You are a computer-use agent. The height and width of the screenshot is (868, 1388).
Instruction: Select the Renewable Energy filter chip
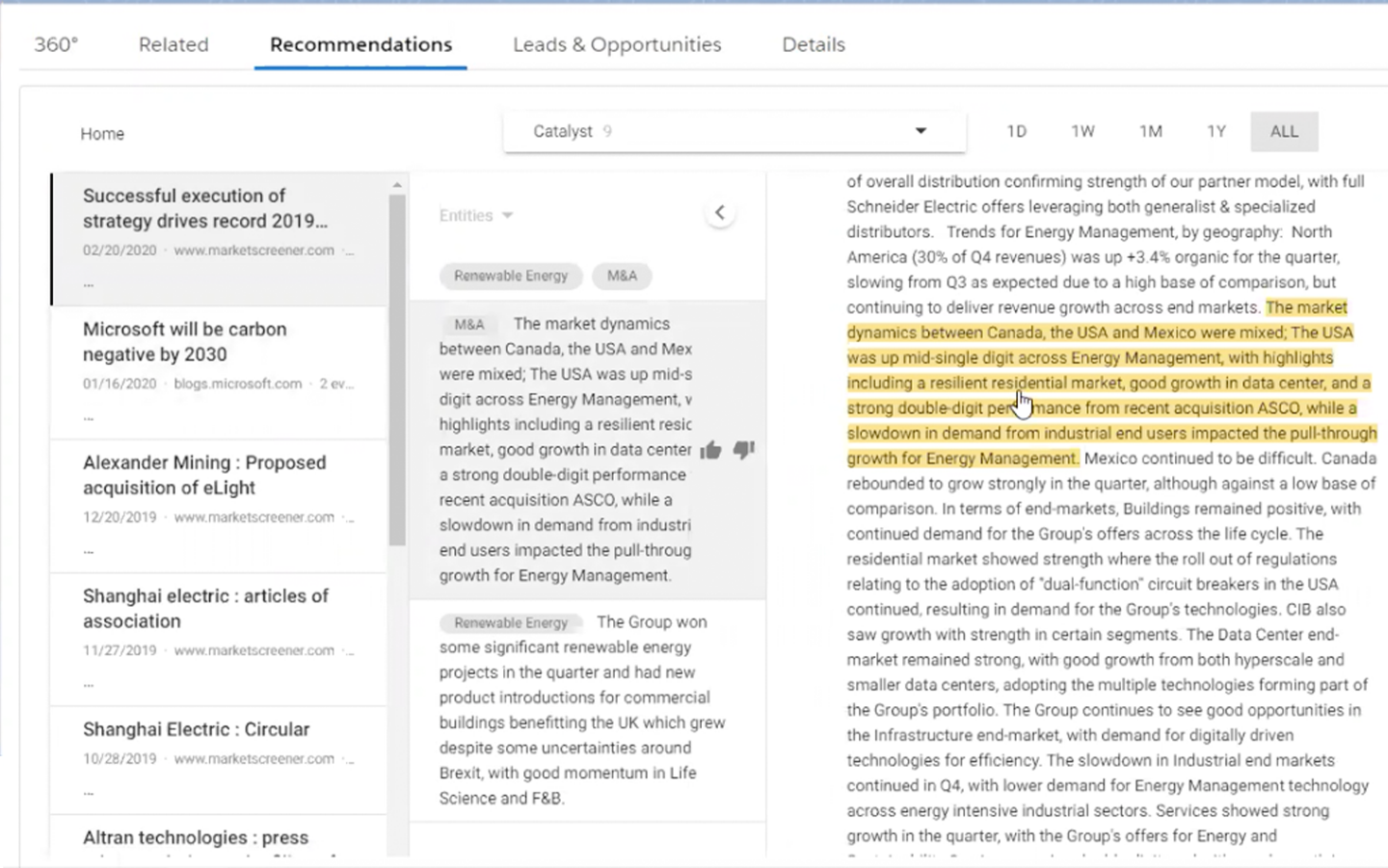511,276
